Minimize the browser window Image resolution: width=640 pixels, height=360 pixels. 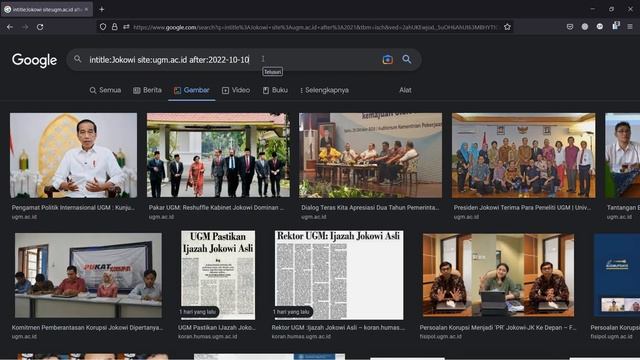[x=592, y=9]
